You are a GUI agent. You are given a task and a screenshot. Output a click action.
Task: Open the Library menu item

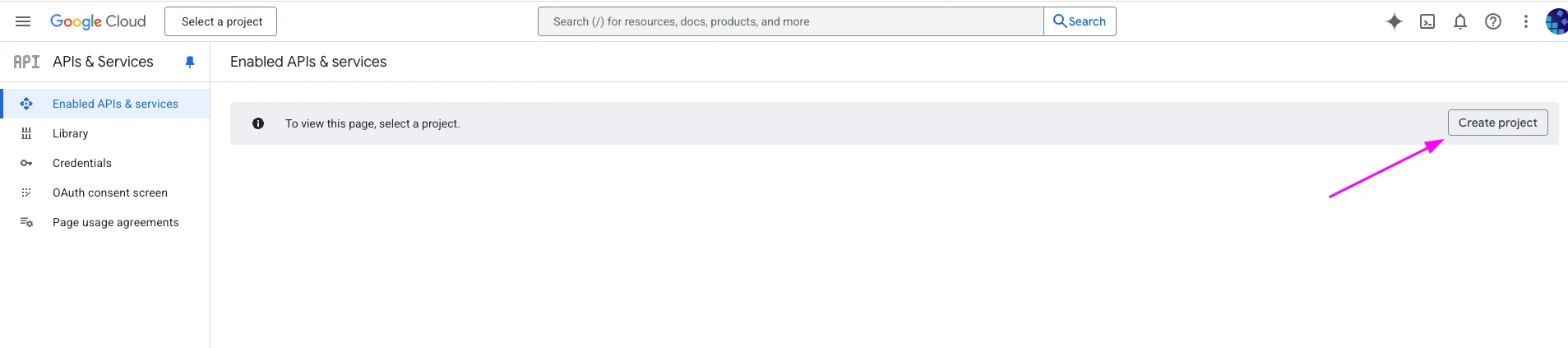pyautogui.click(x=70, y=133)
